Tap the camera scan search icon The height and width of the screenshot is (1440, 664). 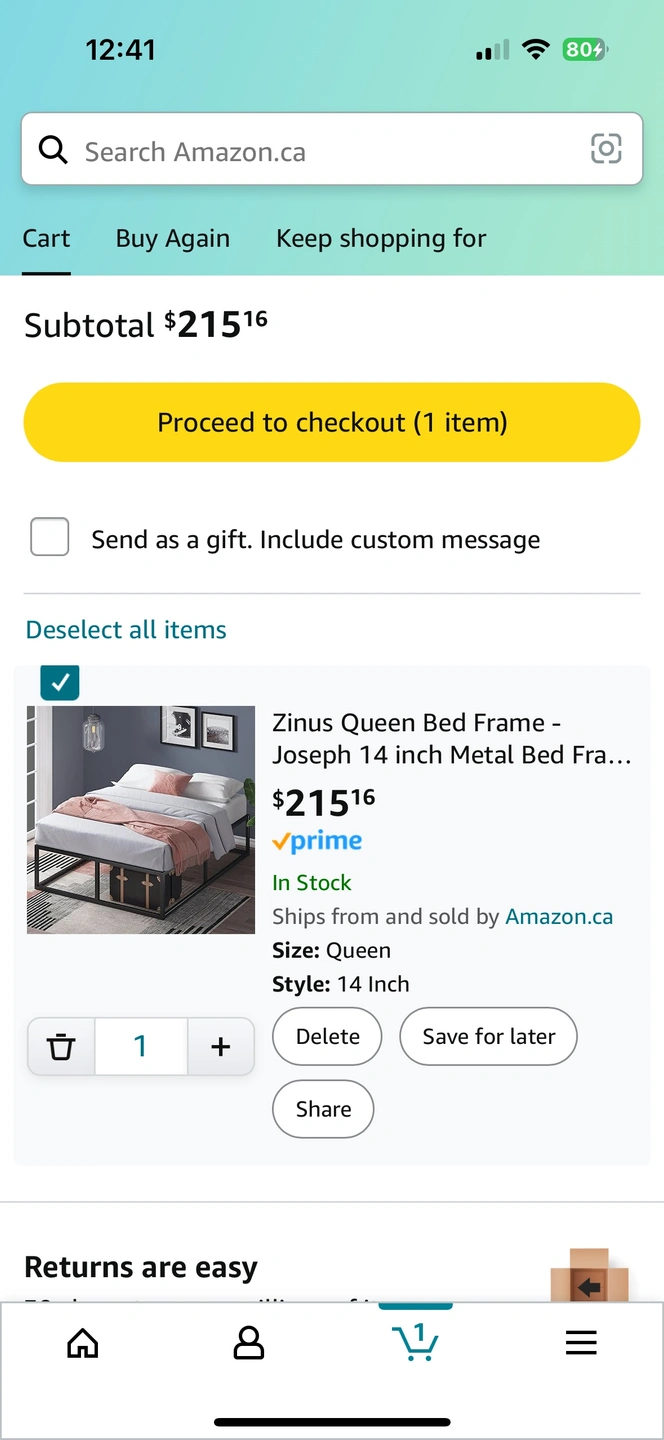pos(606,149)
